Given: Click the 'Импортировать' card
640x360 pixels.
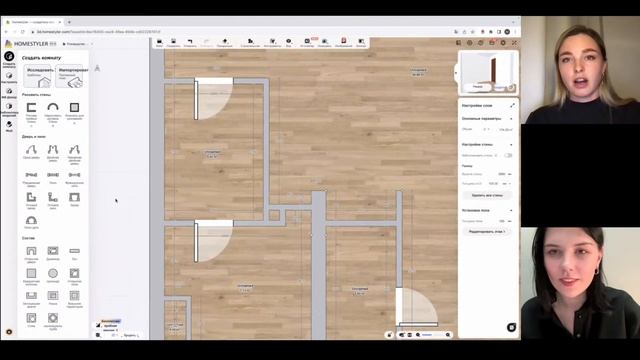Looking at the screenshot, I should (69, 76).
